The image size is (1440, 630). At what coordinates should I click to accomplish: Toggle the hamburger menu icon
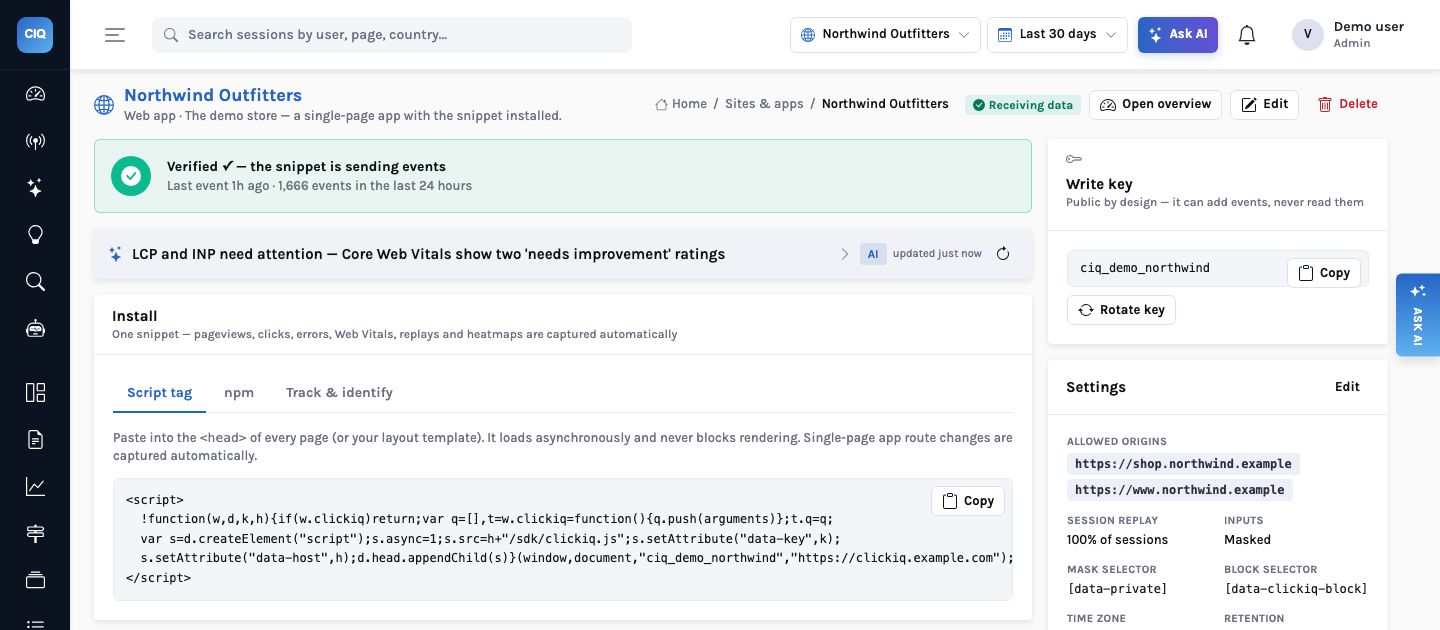[x=115, y=34]
